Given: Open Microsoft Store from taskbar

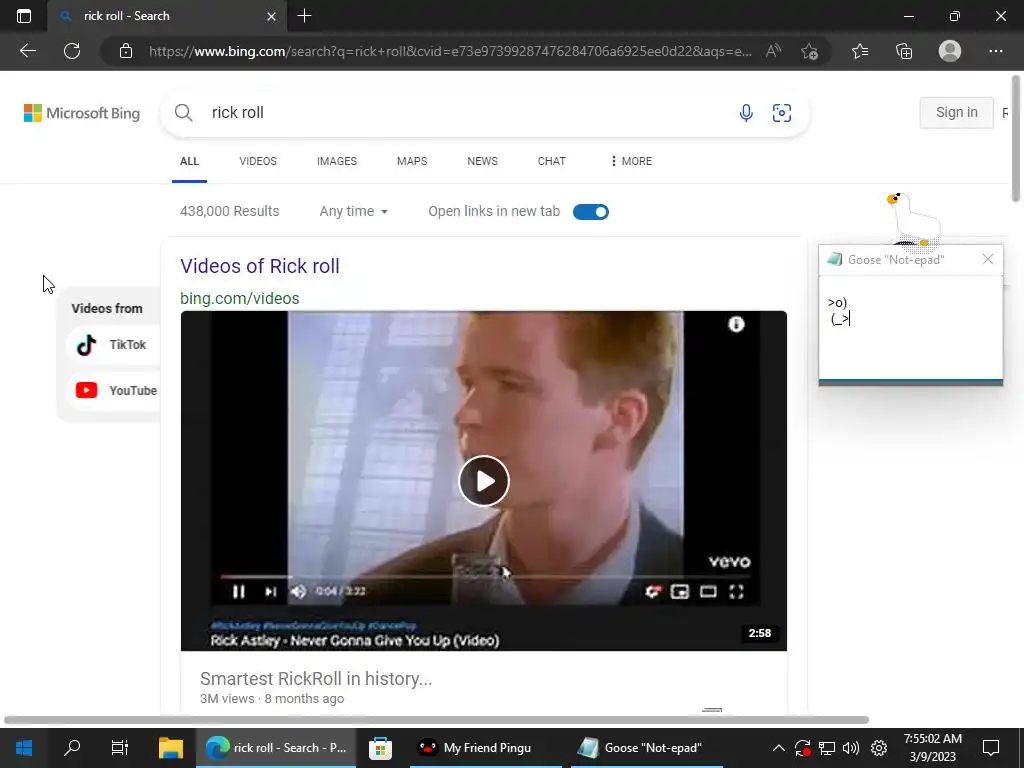Looking at the screenshot, I should point(380,748).
